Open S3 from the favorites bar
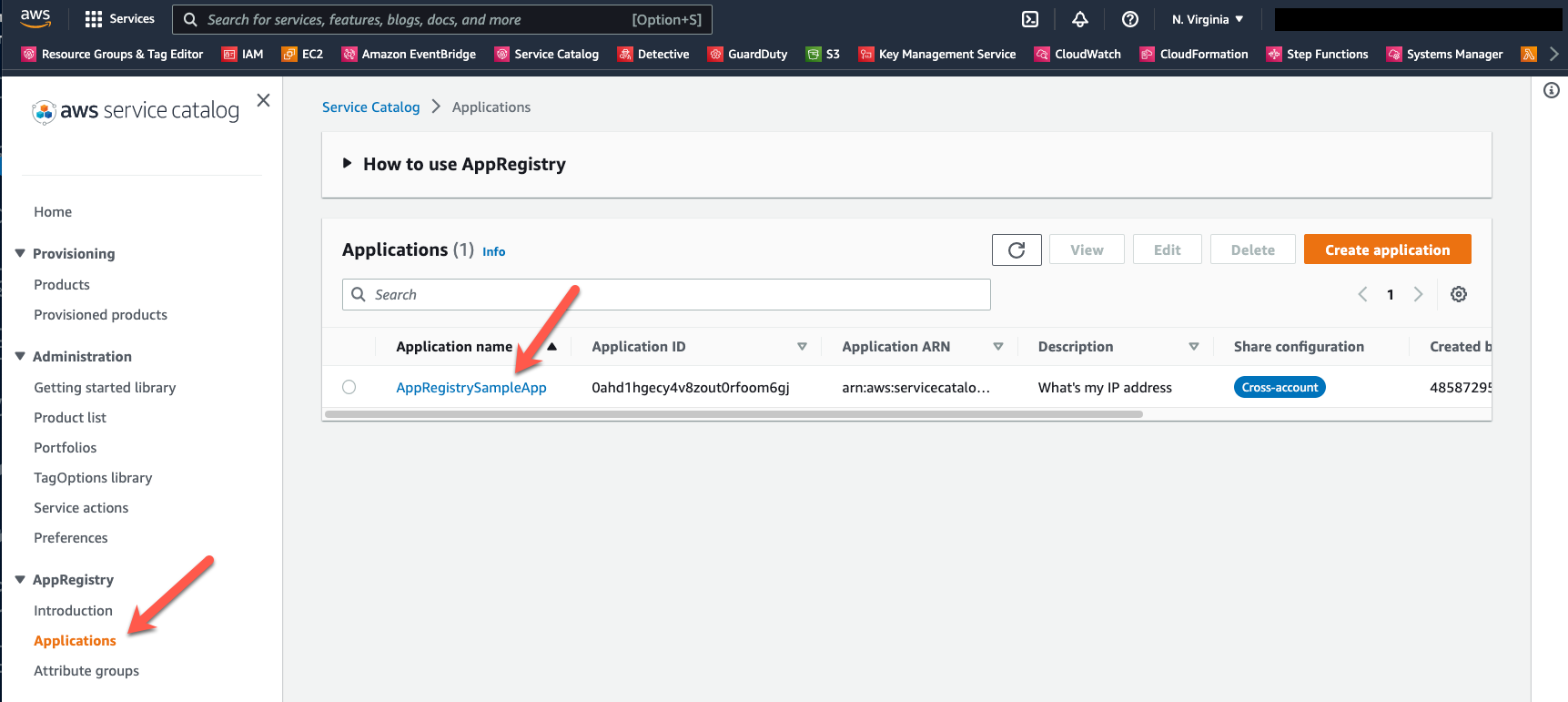Image resolution: width=1568 pixels, height=702 pixels. click(x=823, y=54)
